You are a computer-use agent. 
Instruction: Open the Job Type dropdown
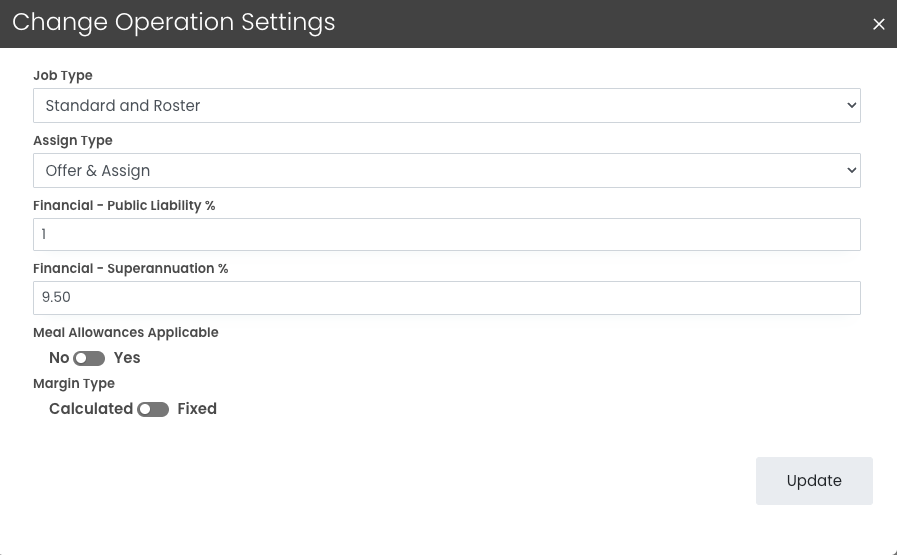tap(446, 106)
